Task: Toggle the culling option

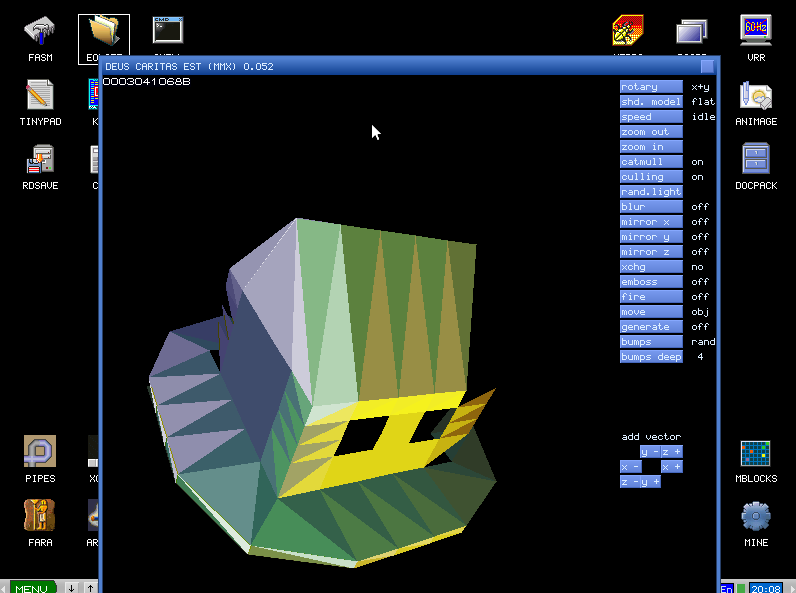Action: point(651,177)
